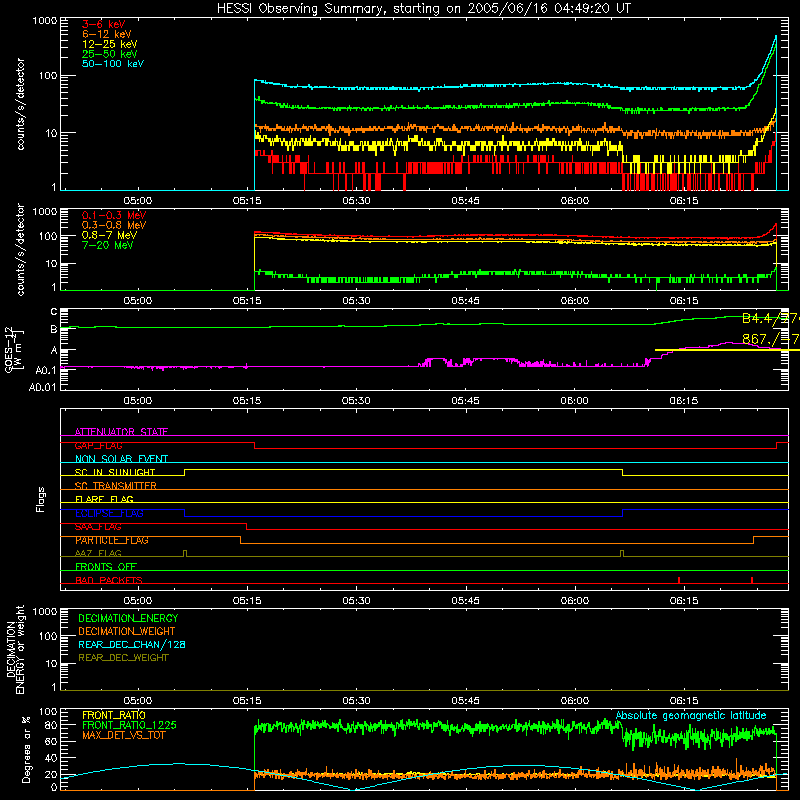Click the MAX_DET_VS_TOT legend entry
This screenshot has width=800, height=800.
coord(124,735)
